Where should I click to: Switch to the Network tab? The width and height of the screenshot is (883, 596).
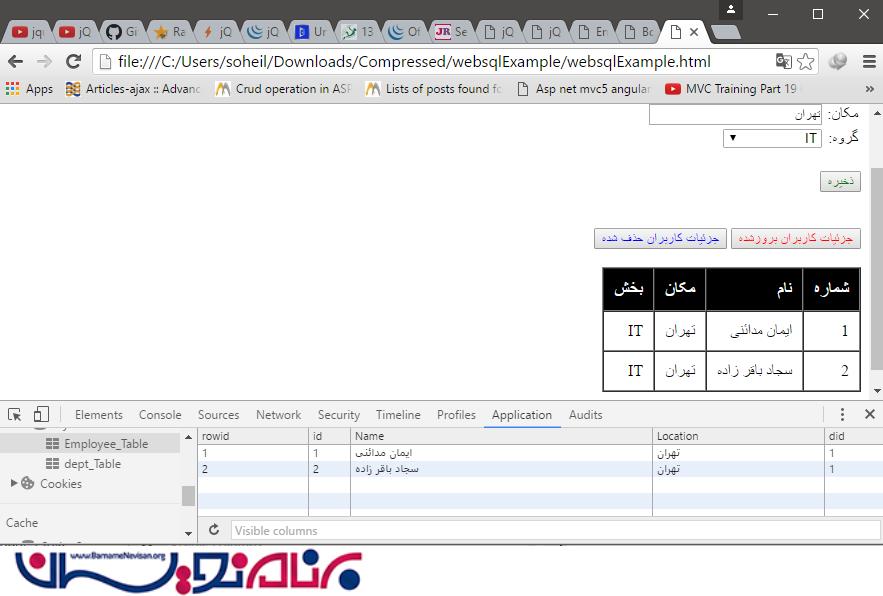tap(278, 415)
